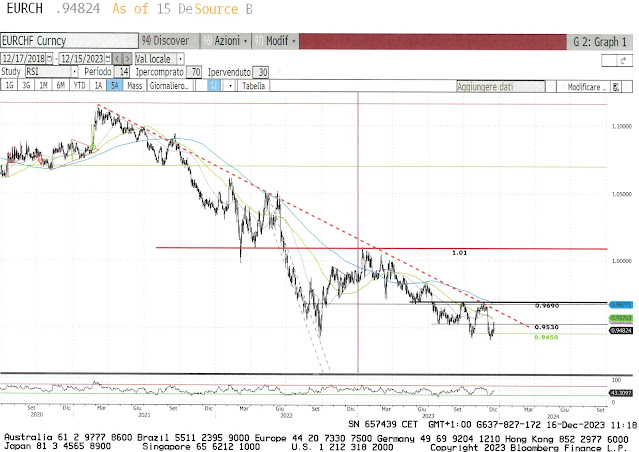639x452 pixels.
Task: Click the Periodo value field 14
Action: (x=122, y=72)
